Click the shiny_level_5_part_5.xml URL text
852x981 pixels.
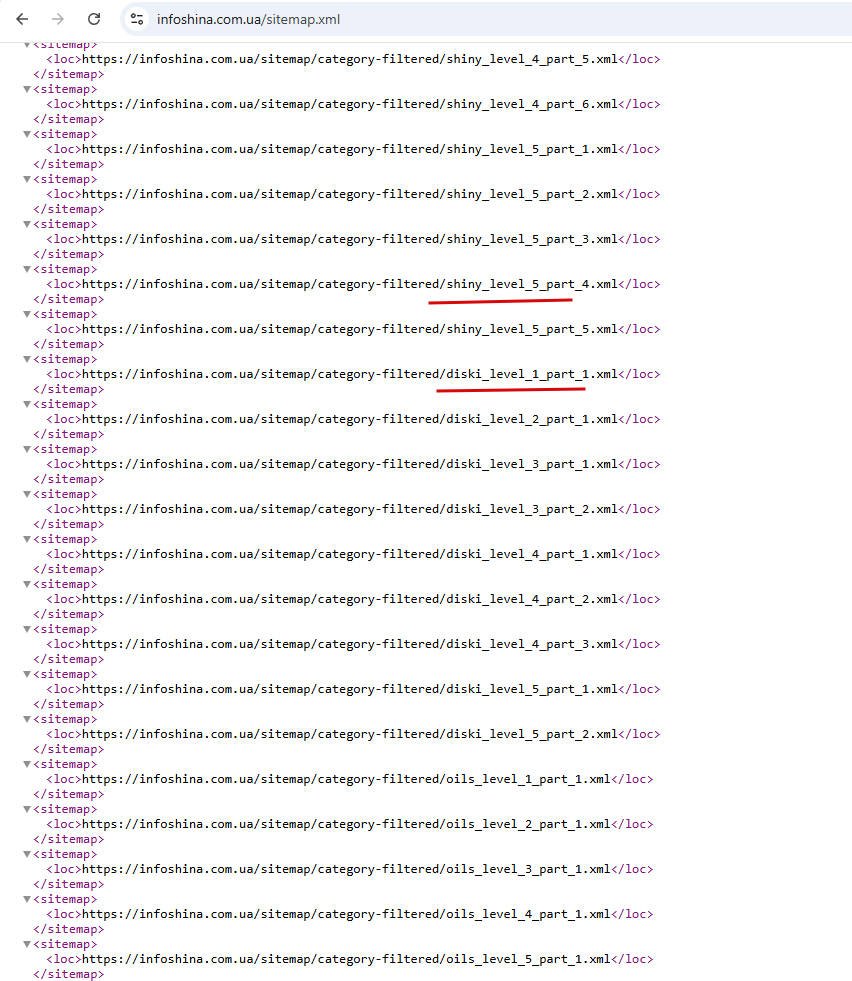point(350,330)
